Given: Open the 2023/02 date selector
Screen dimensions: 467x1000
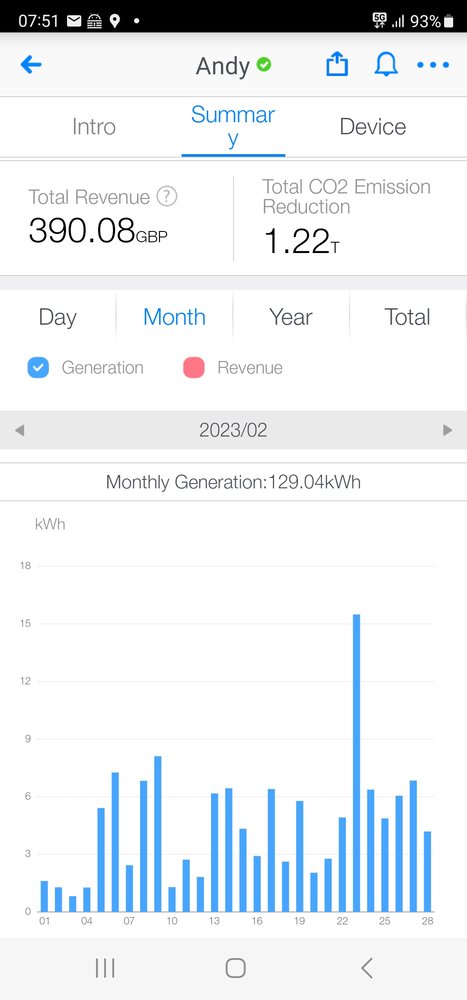Looking at the screenshot, I should pos(233,430).
